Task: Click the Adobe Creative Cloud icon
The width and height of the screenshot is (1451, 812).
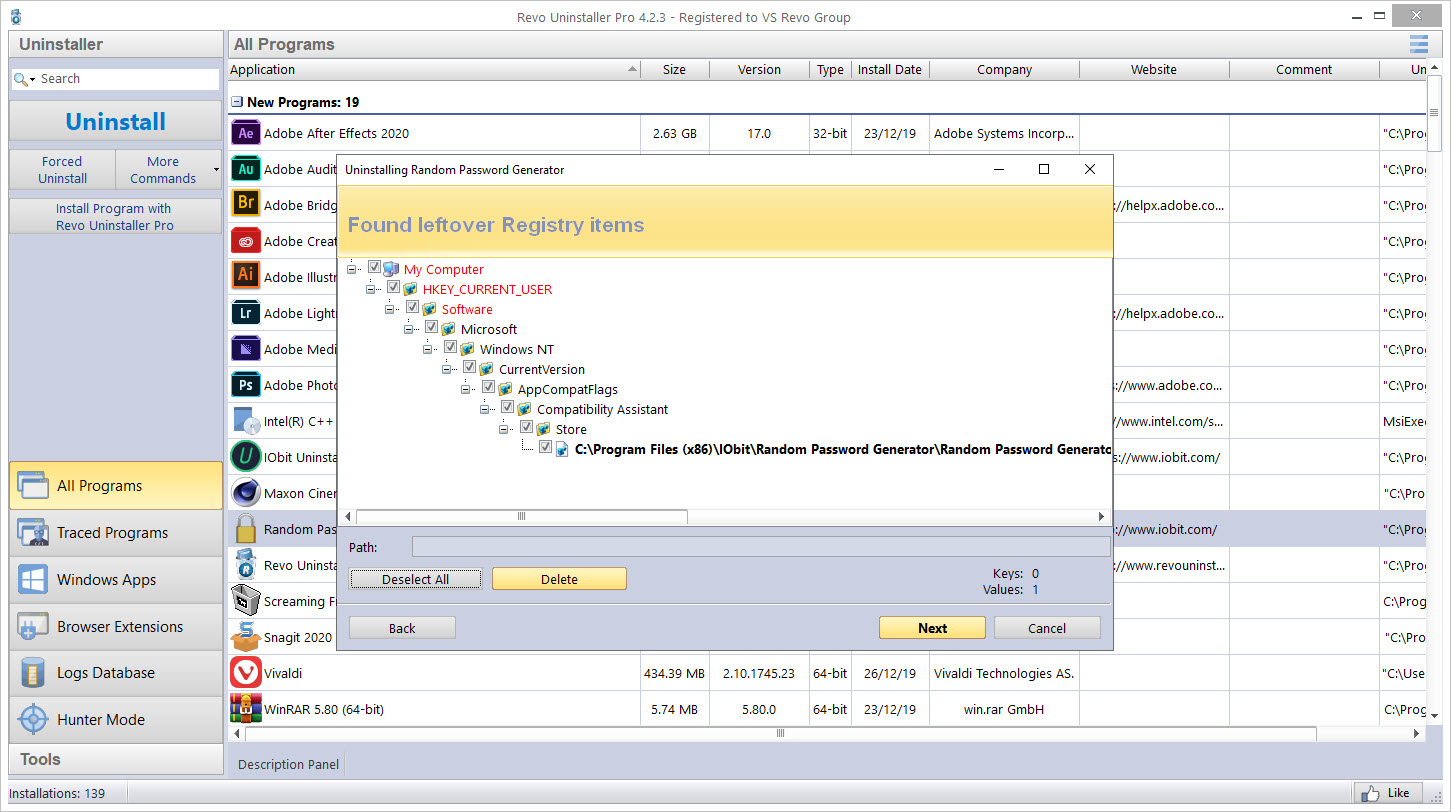Action: pyautogui.click(x=246, y=241)
